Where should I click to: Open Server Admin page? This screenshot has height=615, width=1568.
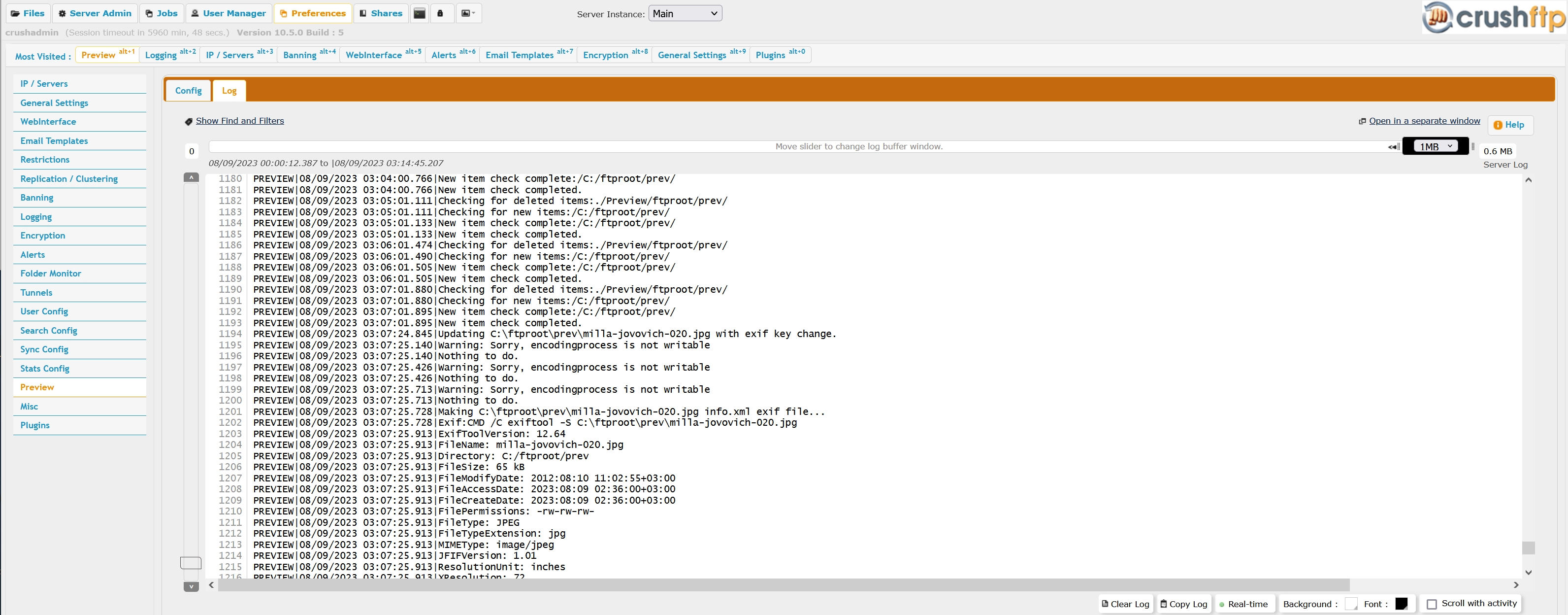pos(95,13)
